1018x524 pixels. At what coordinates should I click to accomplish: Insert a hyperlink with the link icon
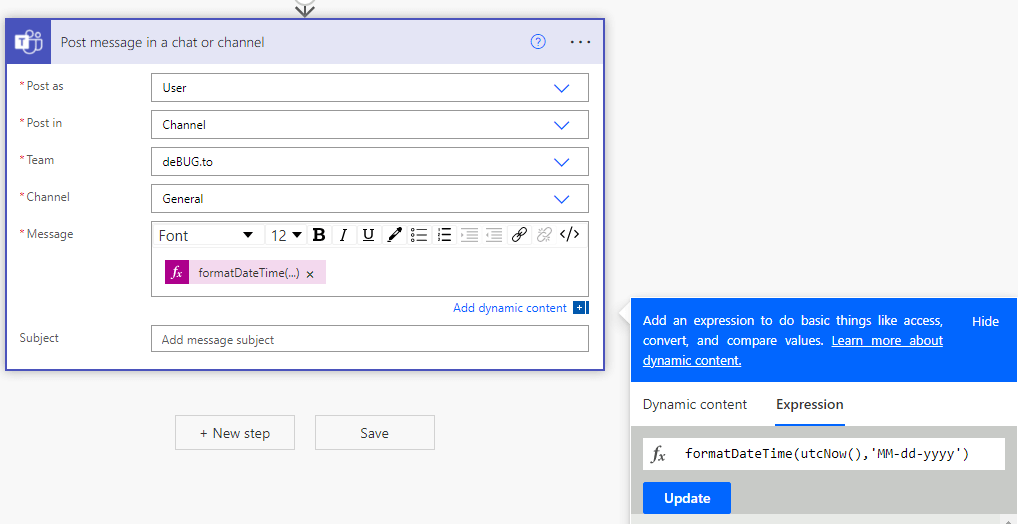tap(518, 235)
